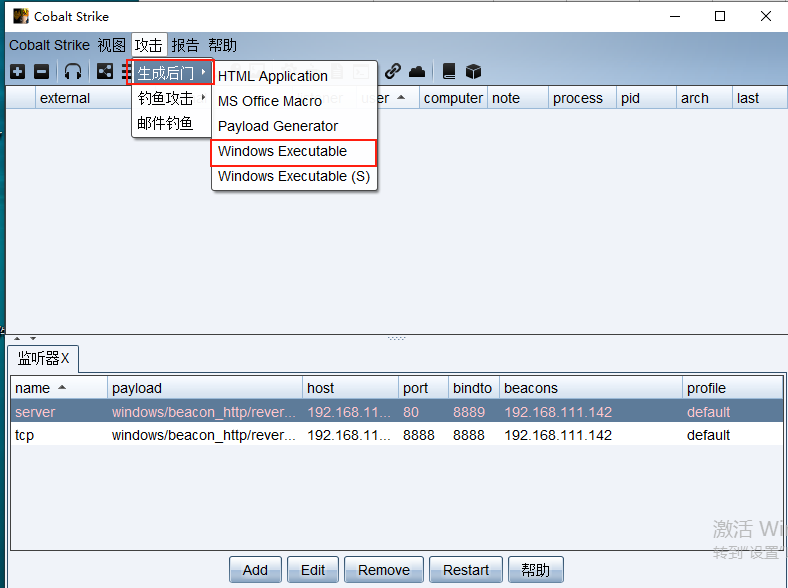Viewport: 788px width, 588px height.
Task: Sort listeners by the profile column header
Action: [732, 388]
